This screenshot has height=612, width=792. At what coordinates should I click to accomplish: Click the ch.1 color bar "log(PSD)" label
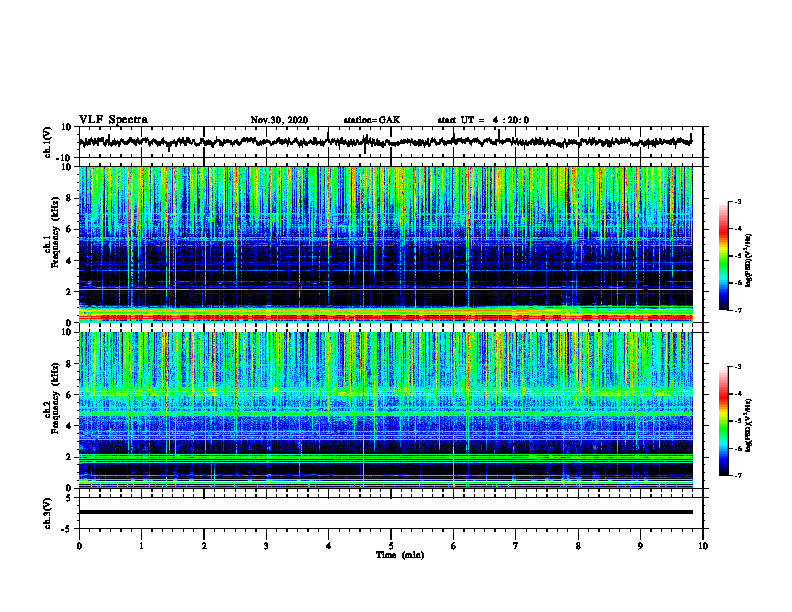[x=748, y=260]
